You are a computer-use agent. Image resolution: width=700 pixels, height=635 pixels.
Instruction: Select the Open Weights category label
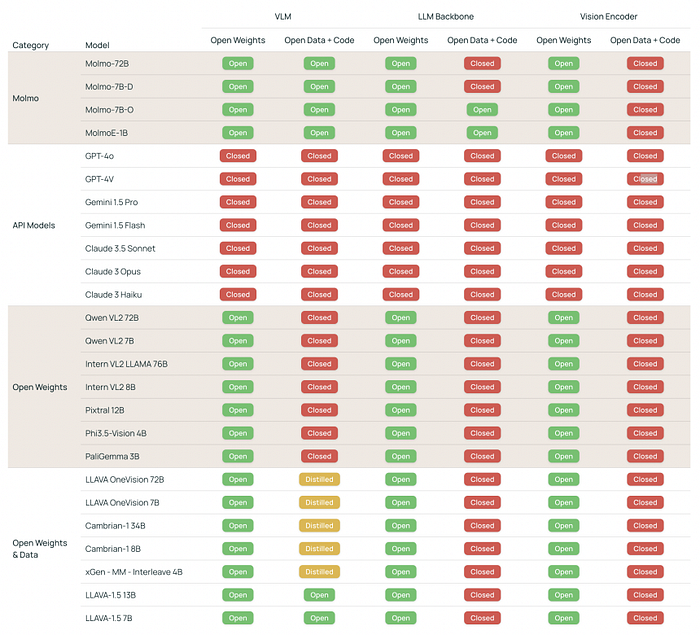point(40,387)
